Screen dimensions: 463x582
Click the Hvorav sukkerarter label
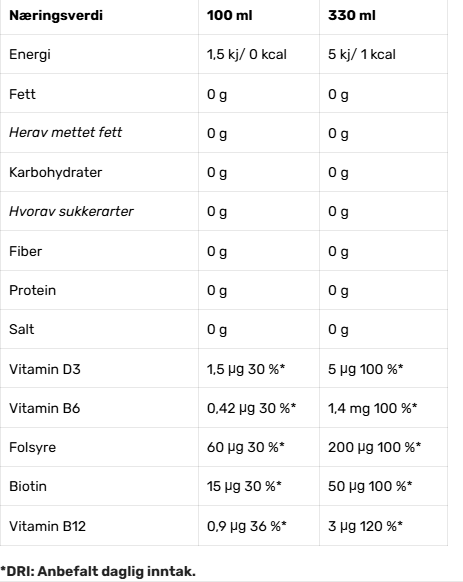click(71, 211)
